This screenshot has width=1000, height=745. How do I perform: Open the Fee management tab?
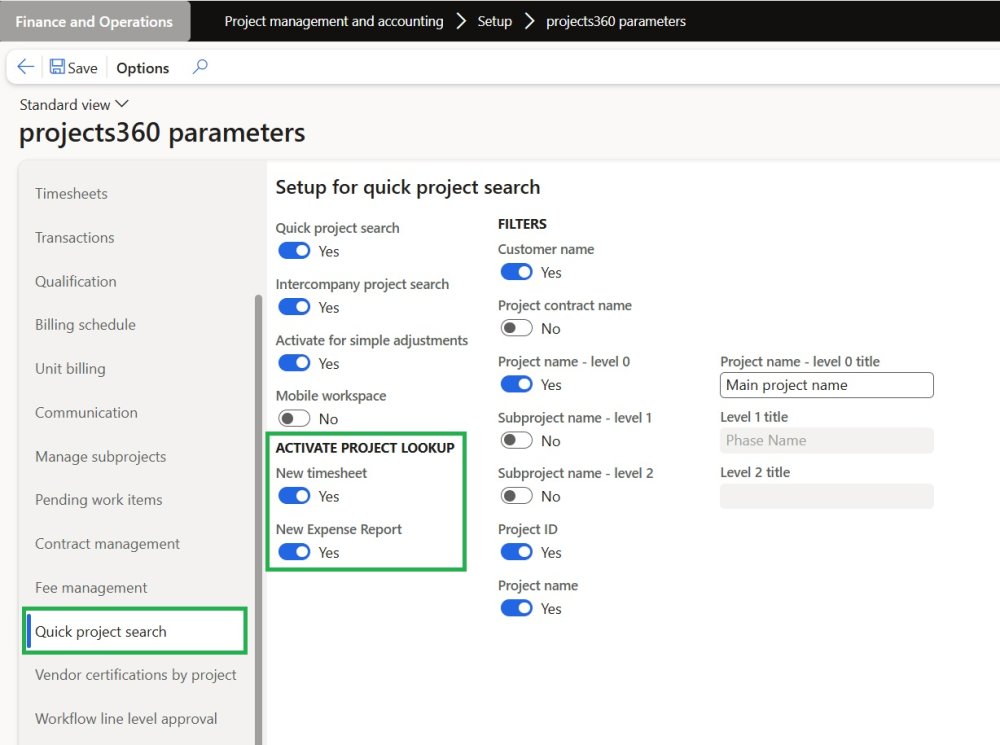pos(91,588)
